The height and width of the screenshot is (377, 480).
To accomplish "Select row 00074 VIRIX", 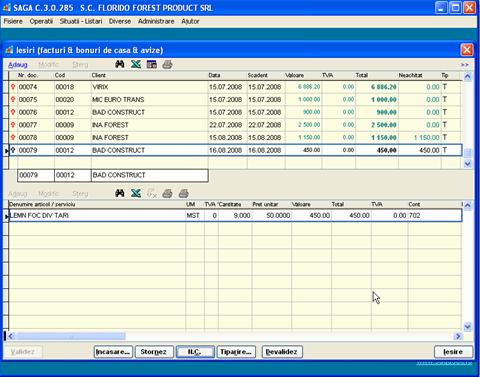I will pos(235,87).
